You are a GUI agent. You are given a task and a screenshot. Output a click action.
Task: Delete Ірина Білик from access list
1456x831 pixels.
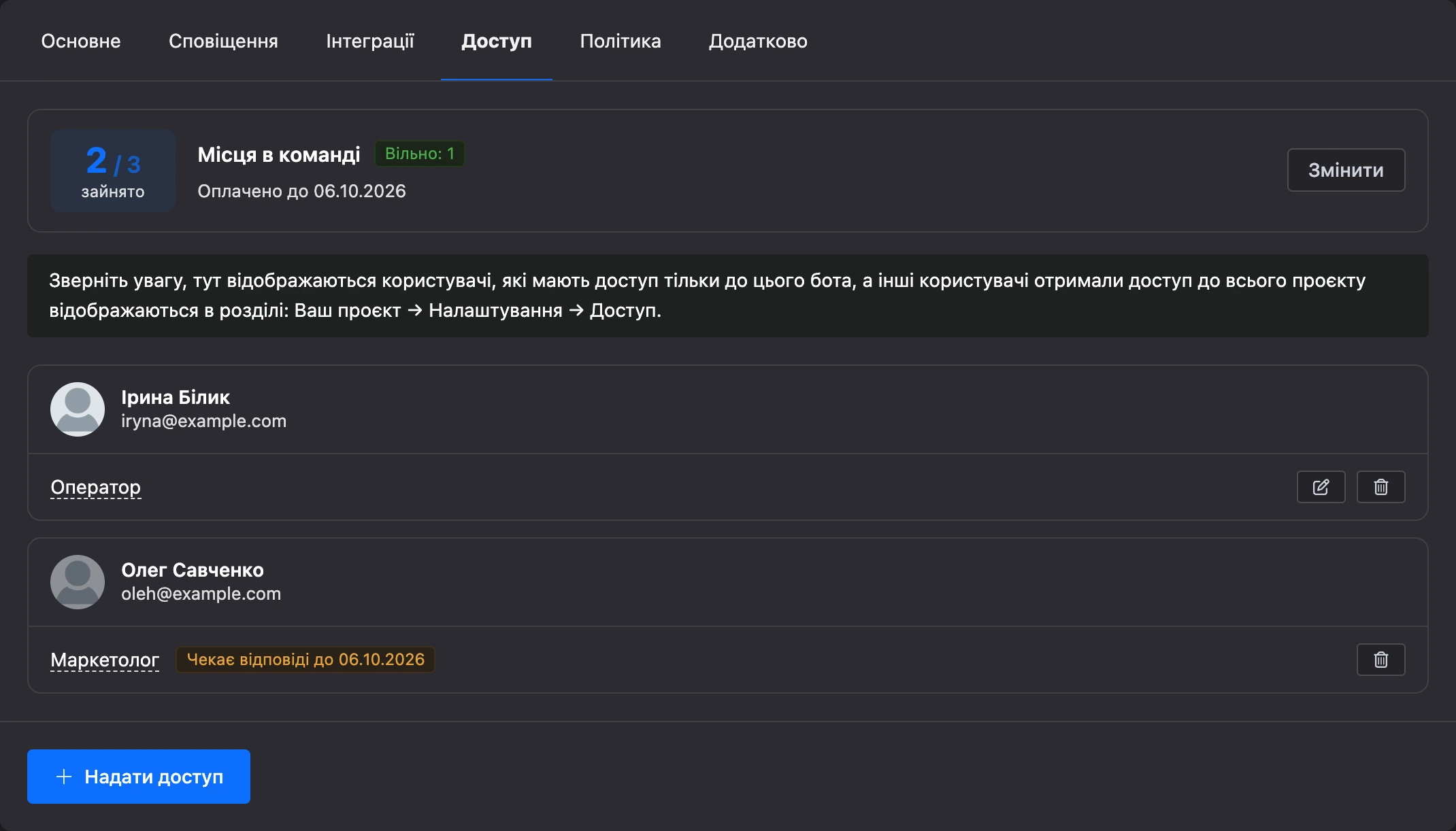(x=1380, y=487)
